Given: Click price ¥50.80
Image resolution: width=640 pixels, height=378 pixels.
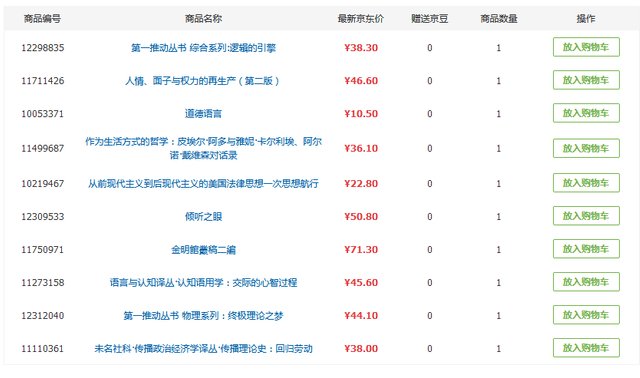Looking at the screenshot, I should 361,216.
